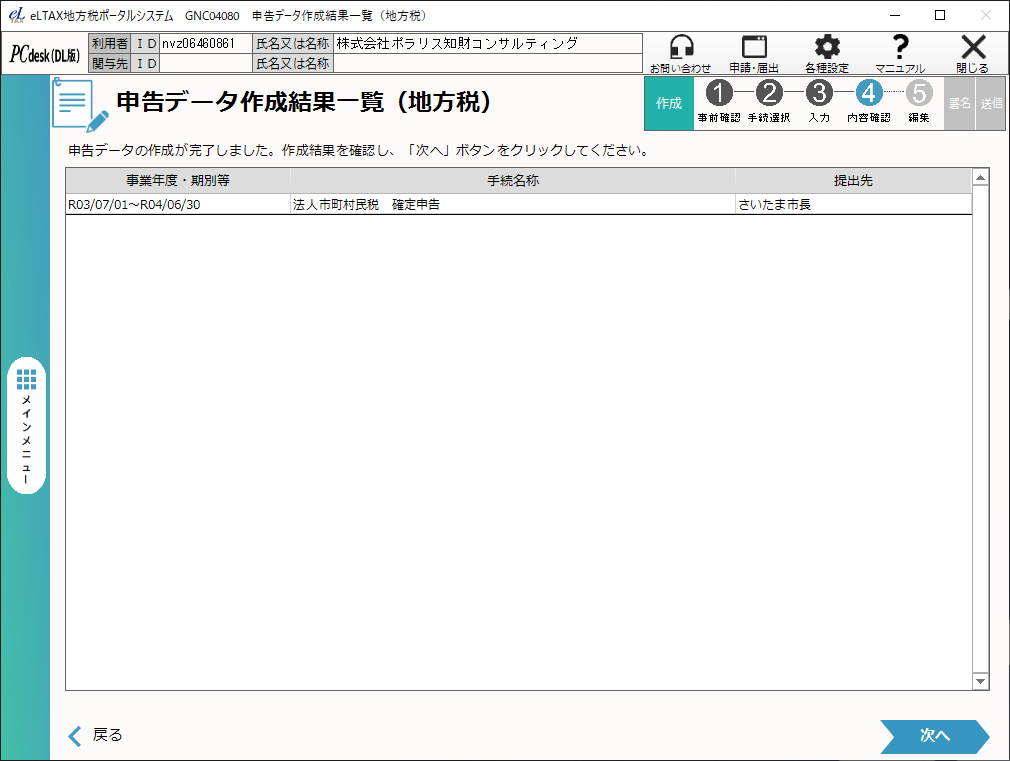
Task: Open the メインメニュー side grid button
Action: click(26, 425)
